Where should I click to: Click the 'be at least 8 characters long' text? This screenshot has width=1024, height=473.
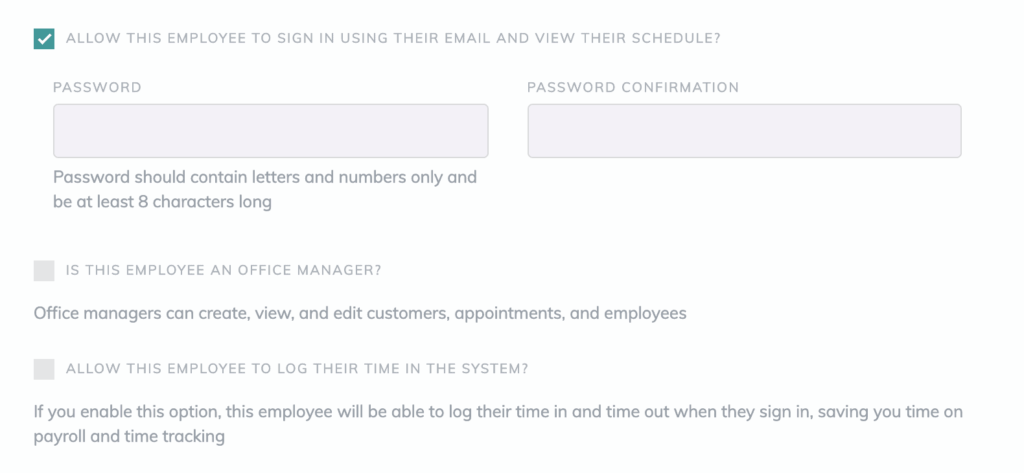163,202
